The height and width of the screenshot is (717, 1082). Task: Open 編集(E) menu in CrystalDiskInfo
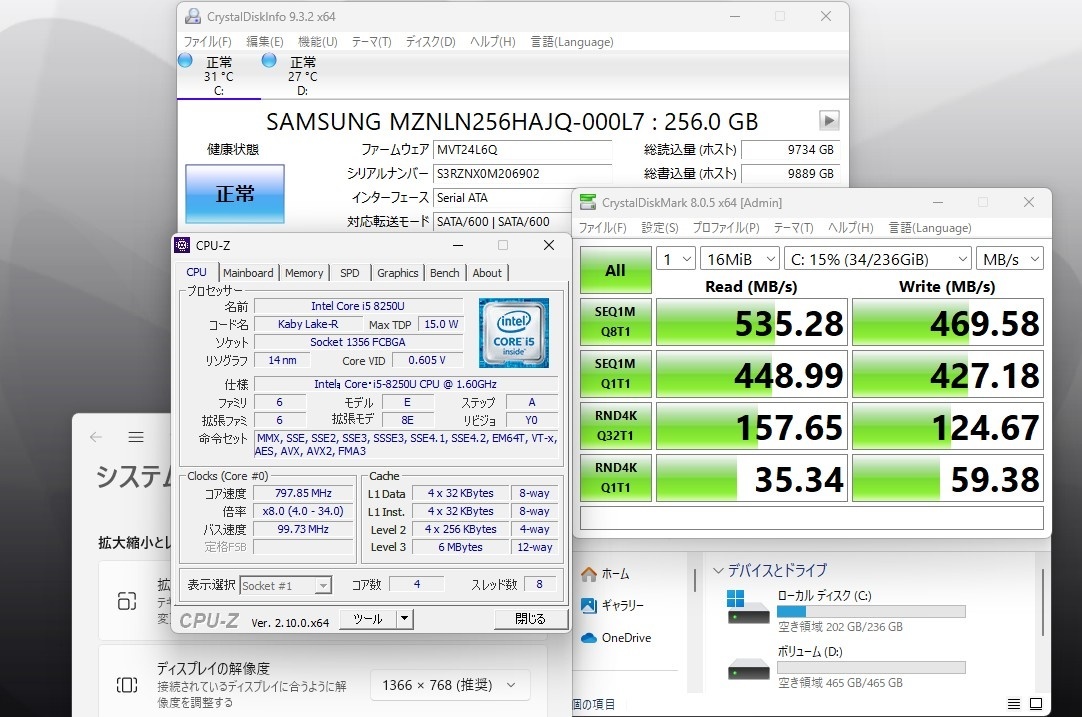click(264, 41)
